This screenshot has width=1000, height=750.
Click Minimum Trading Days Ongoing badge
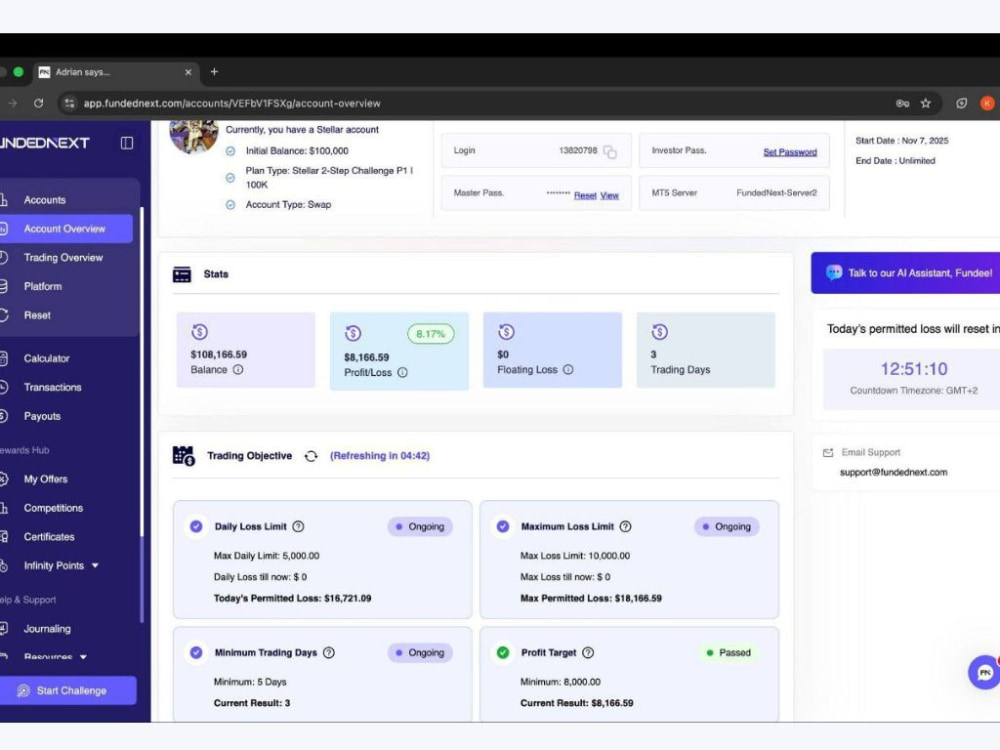[x=420, y=652]
